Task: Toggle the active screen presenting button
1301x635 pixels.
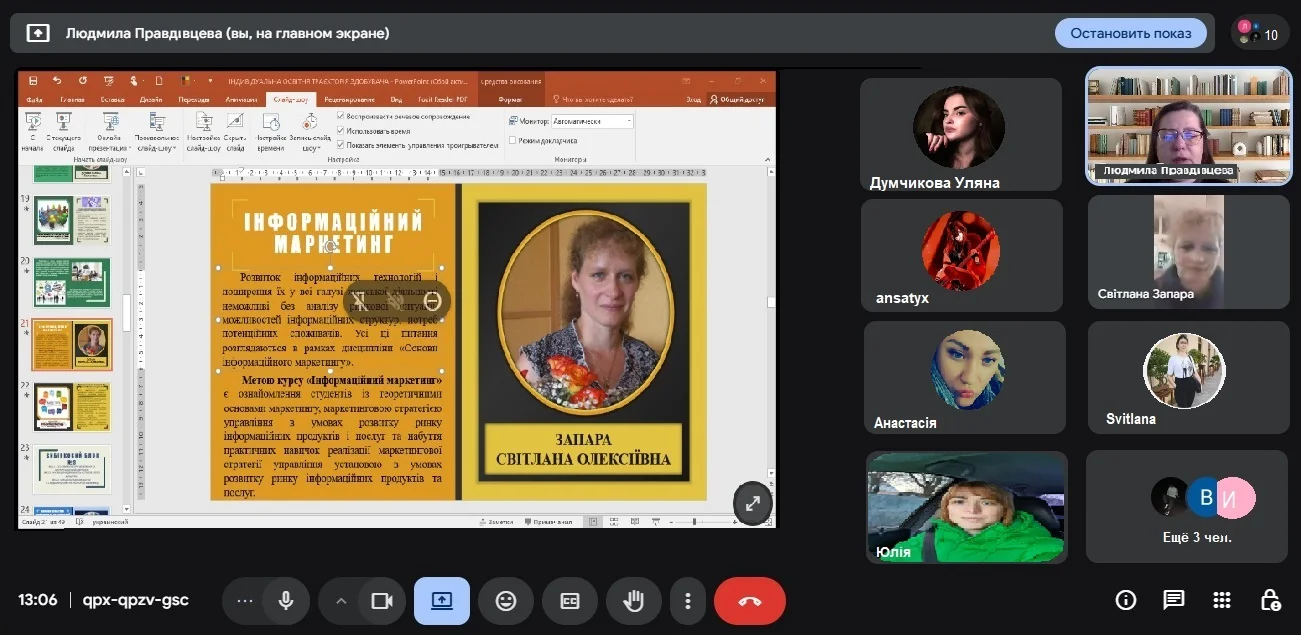Action: click(442, 601)
